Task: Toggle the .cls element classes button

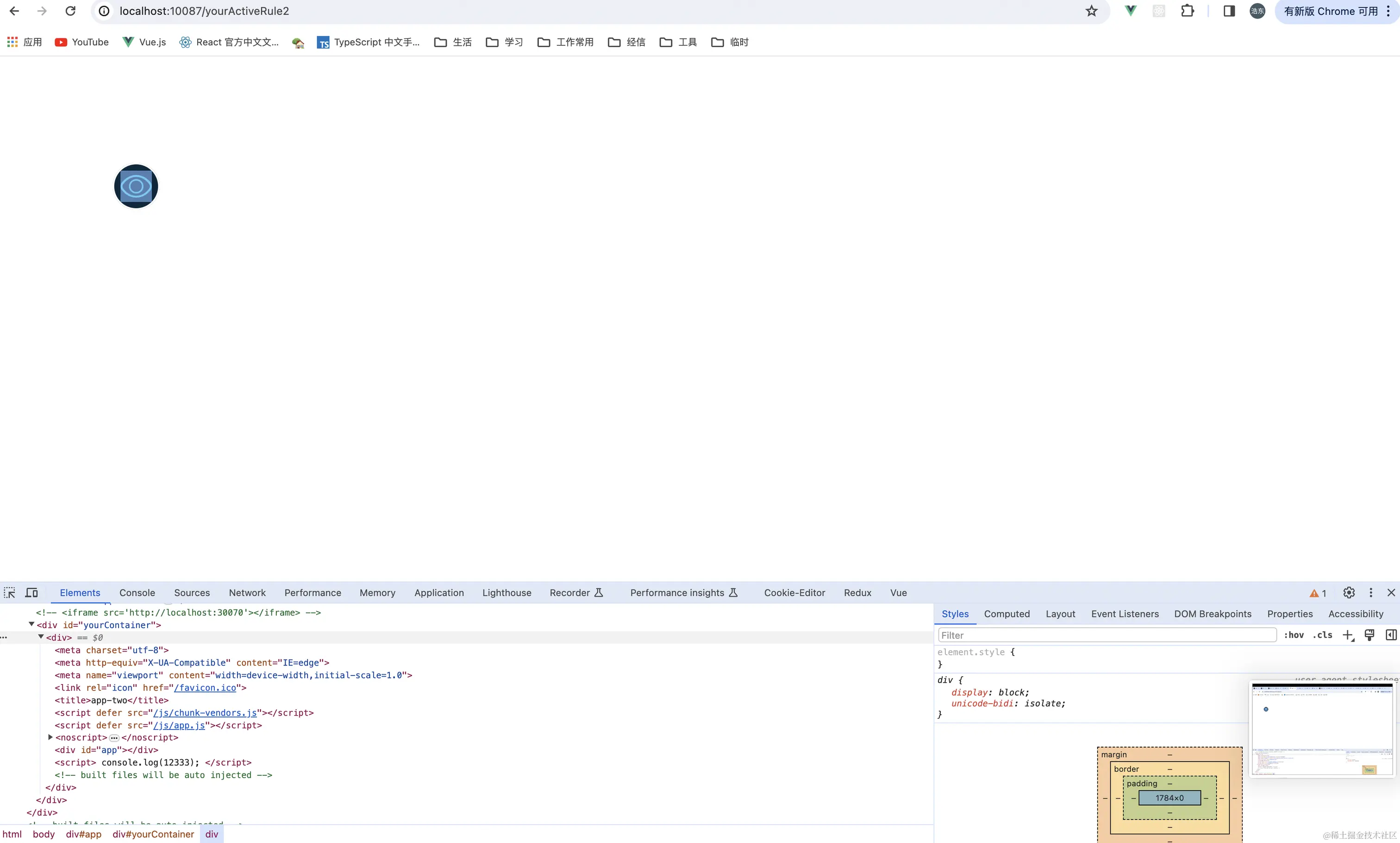Action: coord(1322,635)
